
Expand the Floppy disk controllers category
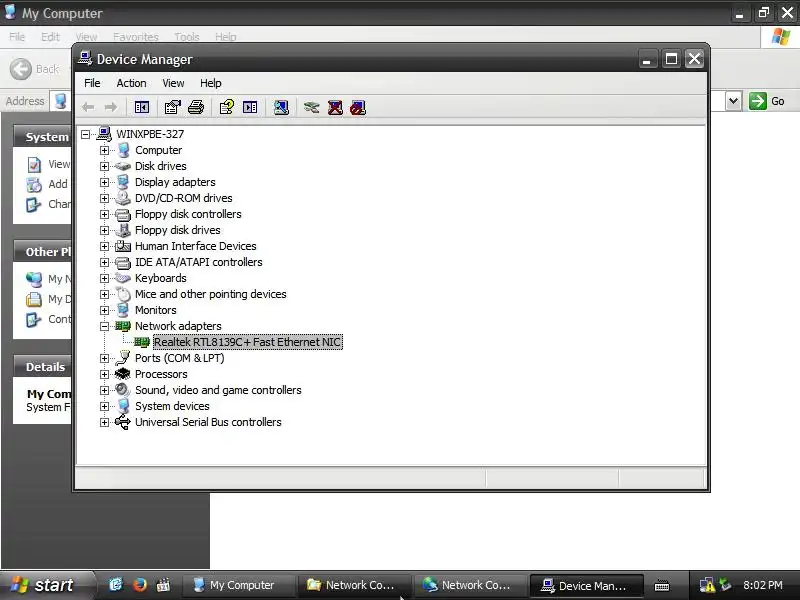104,214
